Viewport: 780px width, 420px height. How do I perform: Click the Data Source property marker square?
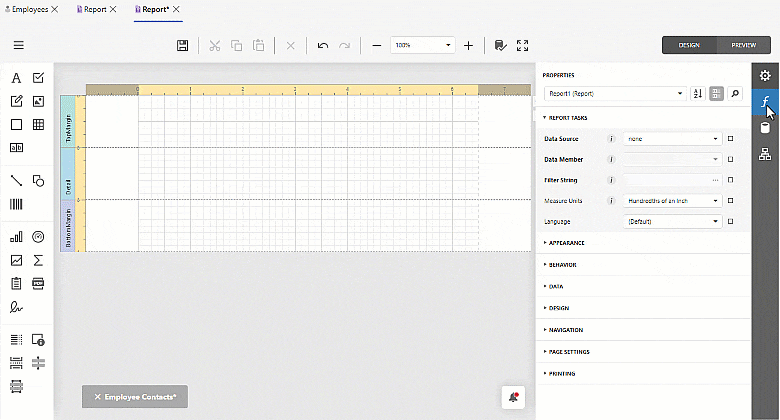pyautogui.click(x=731, y=139)
